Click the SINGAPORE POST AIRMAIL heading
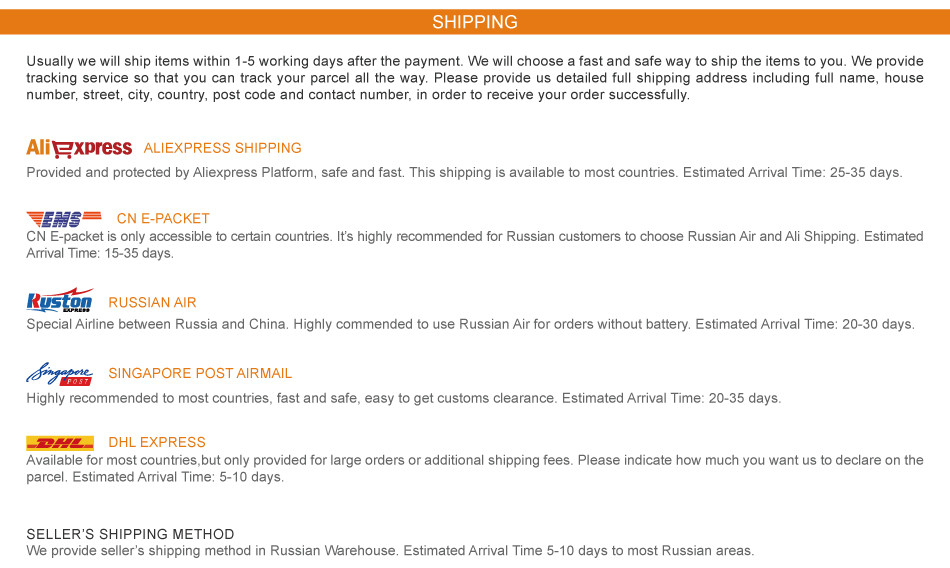The width and height of the screenshot is (950, 568). pos(200,374)
